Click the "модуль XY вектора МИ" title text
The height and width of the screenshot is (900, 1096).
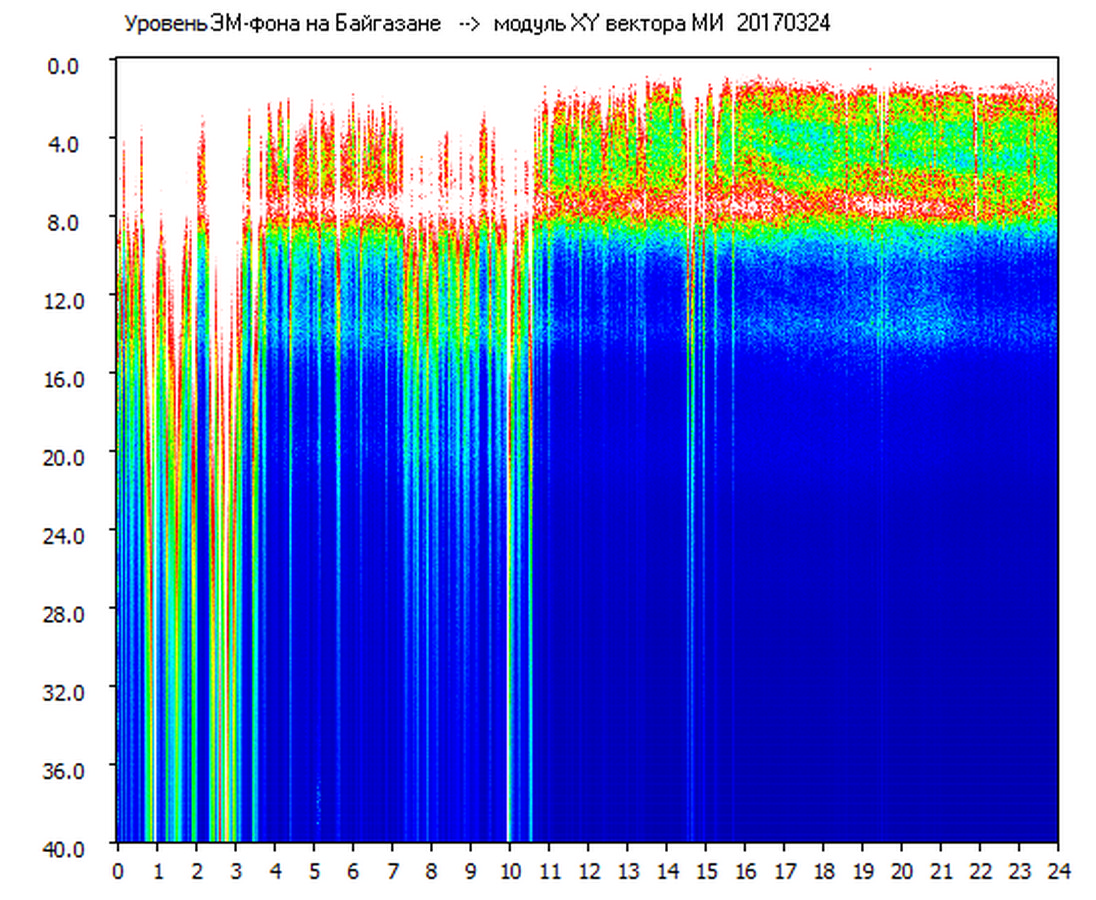click(x=609, y=24)
